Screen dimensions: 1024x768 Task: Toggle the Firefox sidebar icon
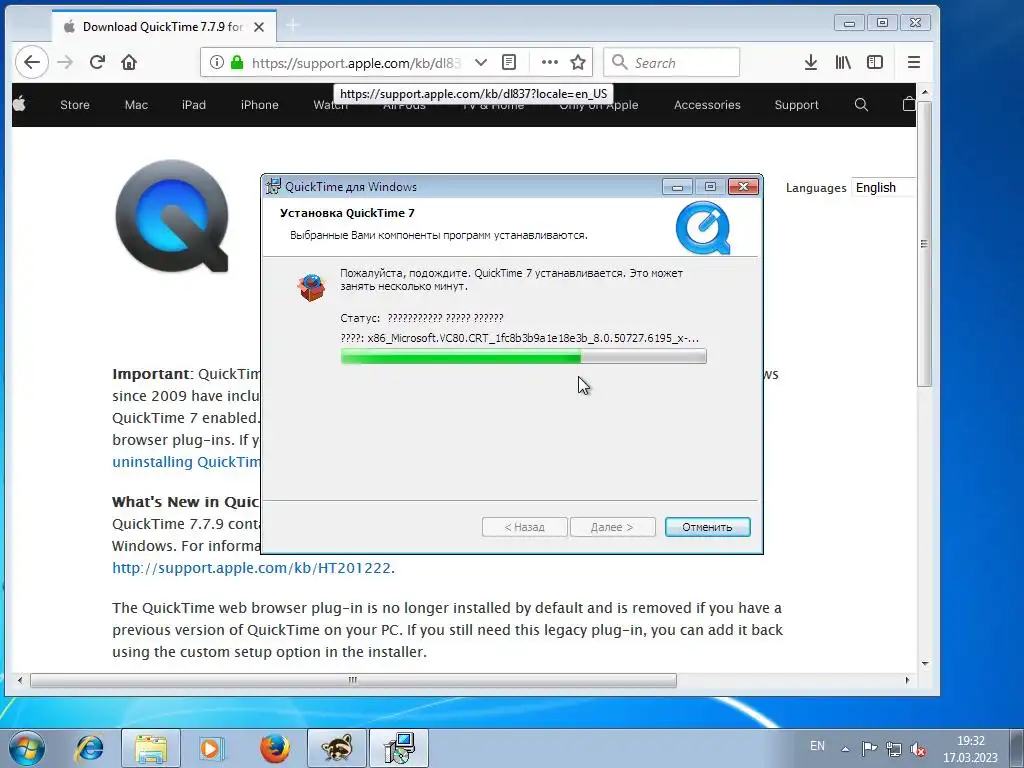click(874, 62)
